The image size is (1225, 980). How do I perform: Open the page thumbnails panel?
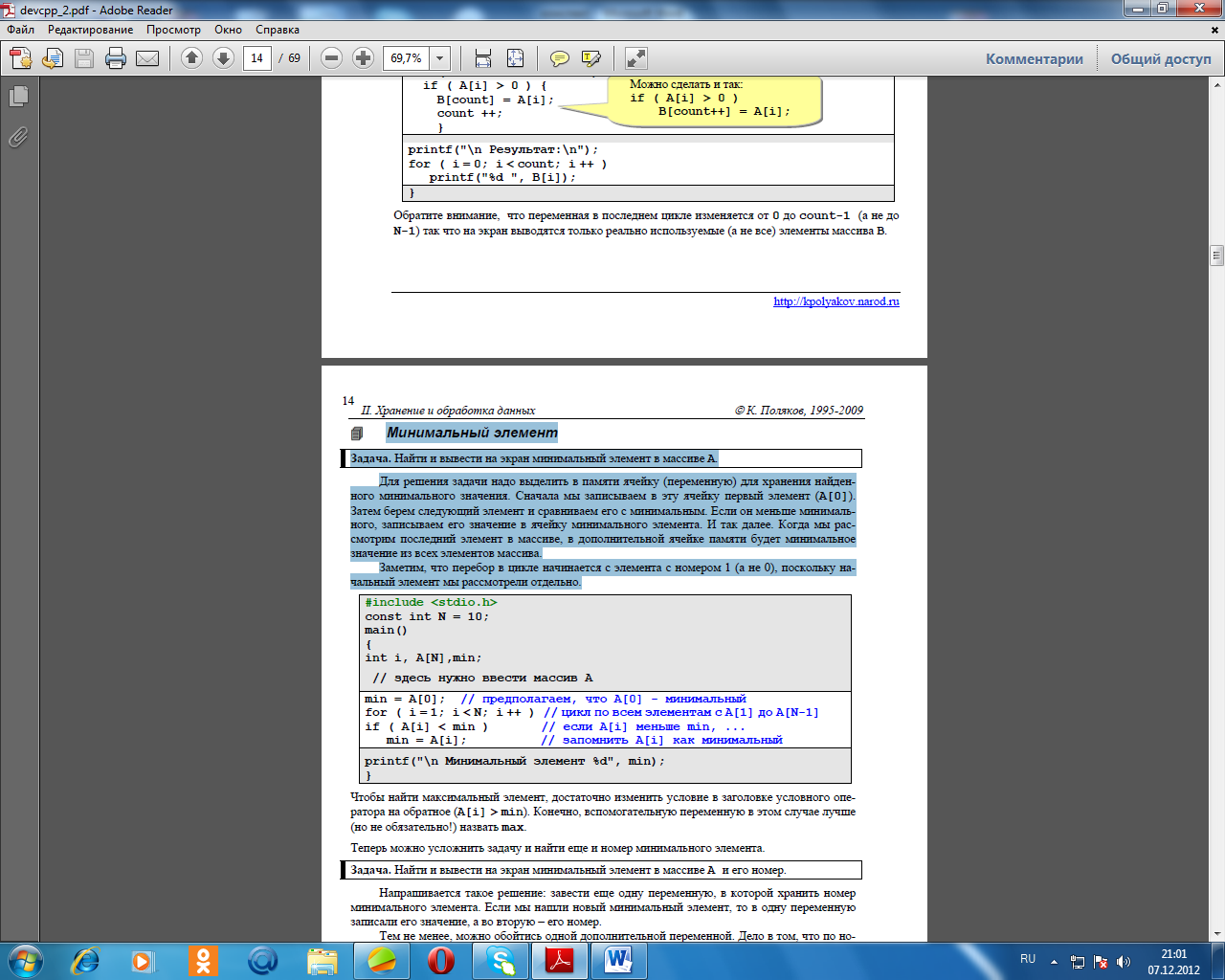tap(18, 96)
